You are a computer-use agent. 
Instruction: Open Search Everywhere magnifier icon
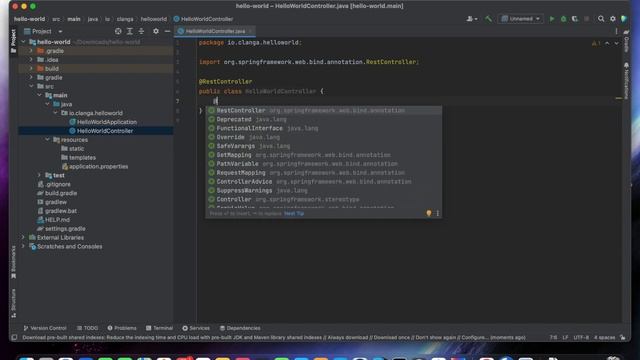pos(601,19)
